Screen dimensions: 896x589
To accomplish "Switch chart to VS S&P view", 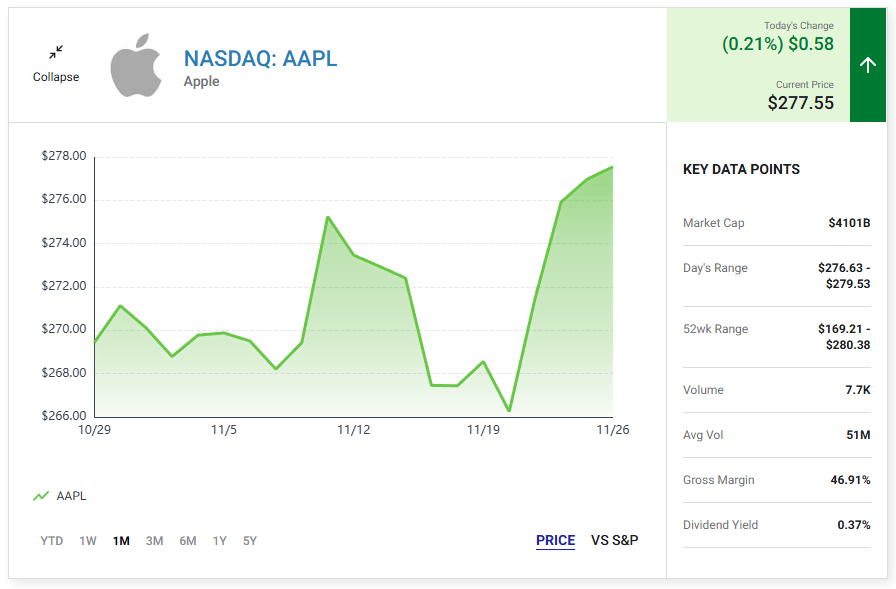I will click(x=614, y=540).
